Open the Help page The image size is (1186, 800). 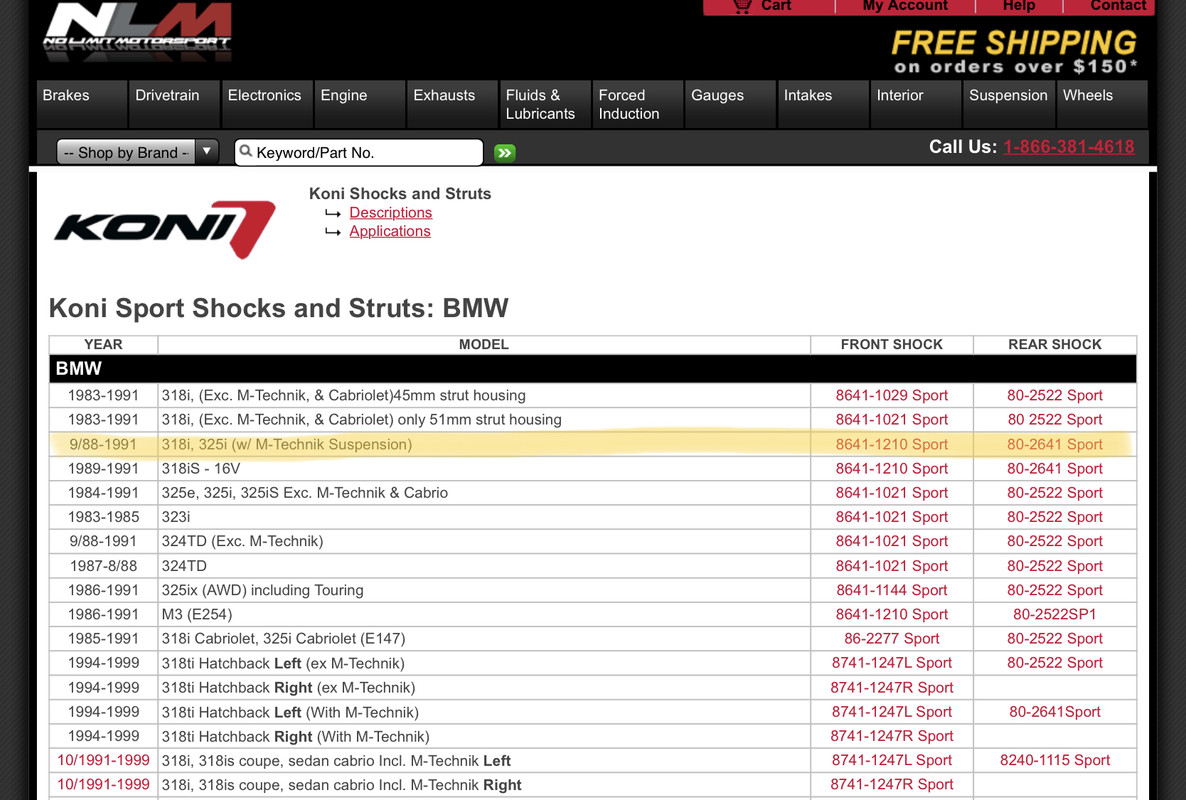(x=1019, y=6)
